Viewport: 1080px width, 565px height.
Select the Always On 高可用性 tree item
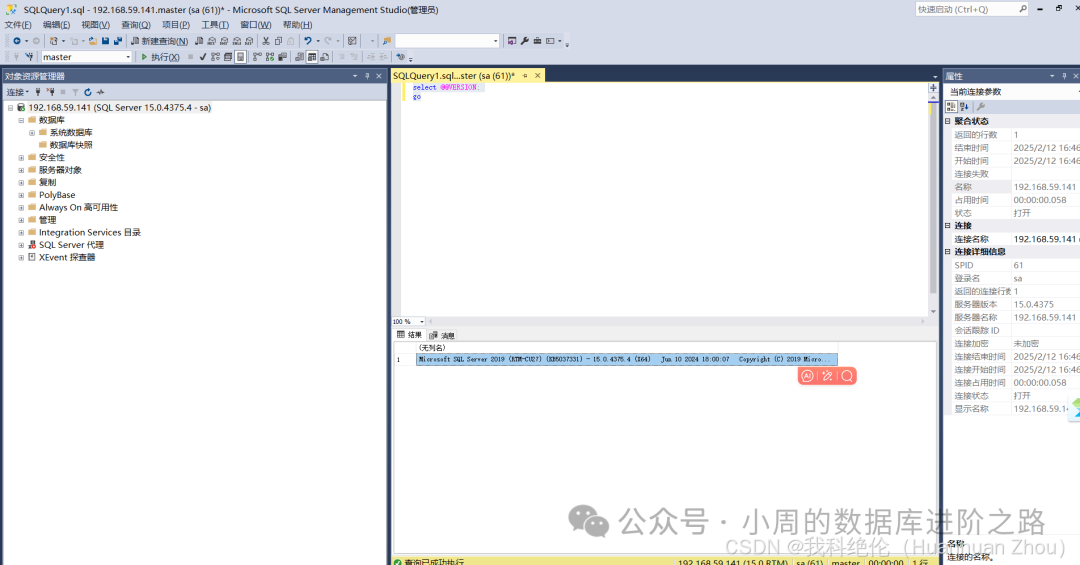point(79,207)
